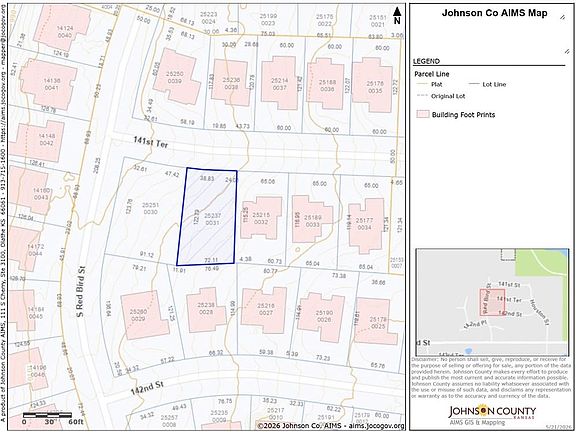Click building 14160 0043
The width and height of the screenshot is (576, 432).
[x=29, y=191]
